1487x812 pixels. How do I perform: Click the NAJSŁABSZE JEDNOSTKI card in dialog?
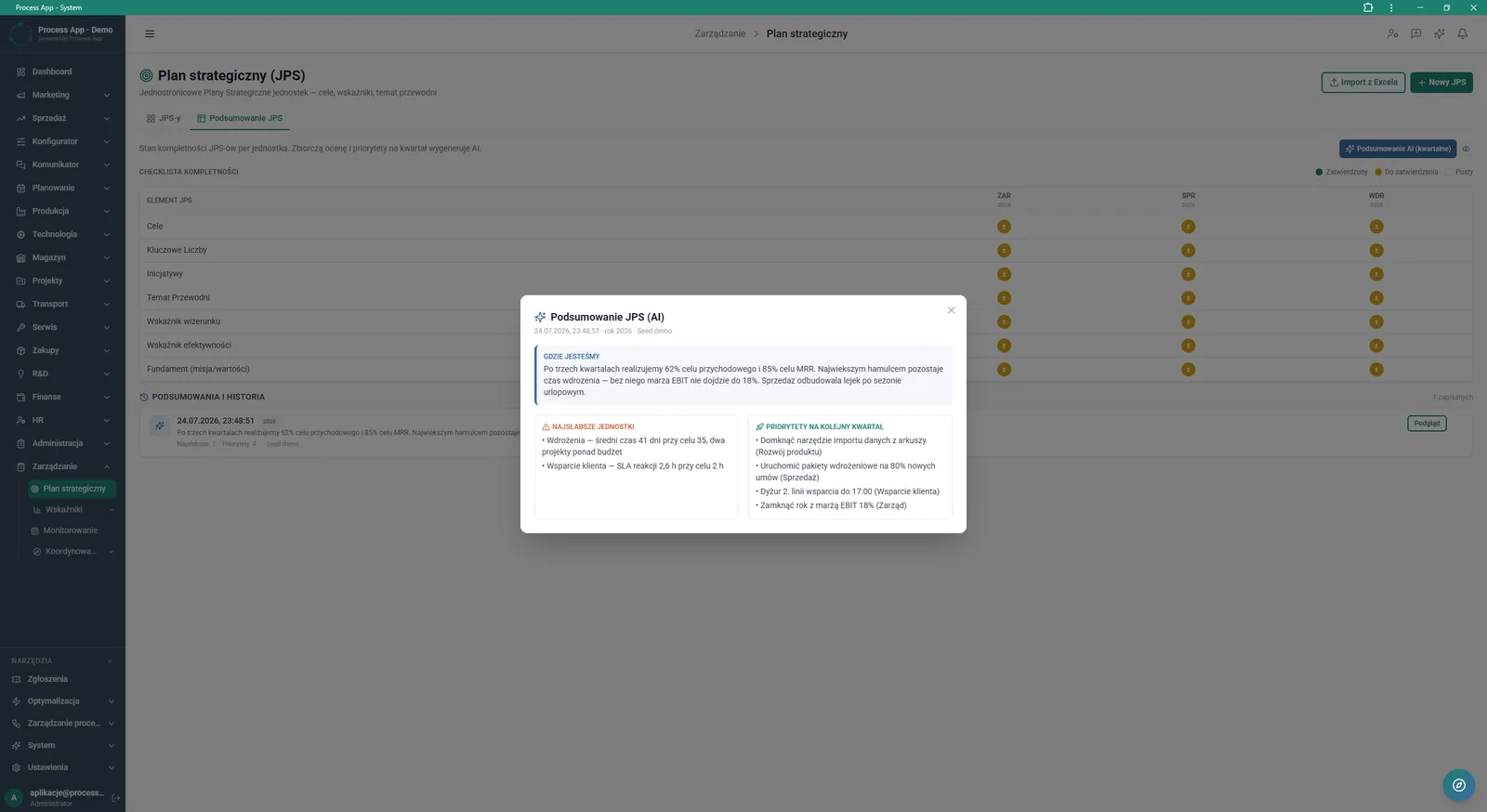tap(636, 466)
